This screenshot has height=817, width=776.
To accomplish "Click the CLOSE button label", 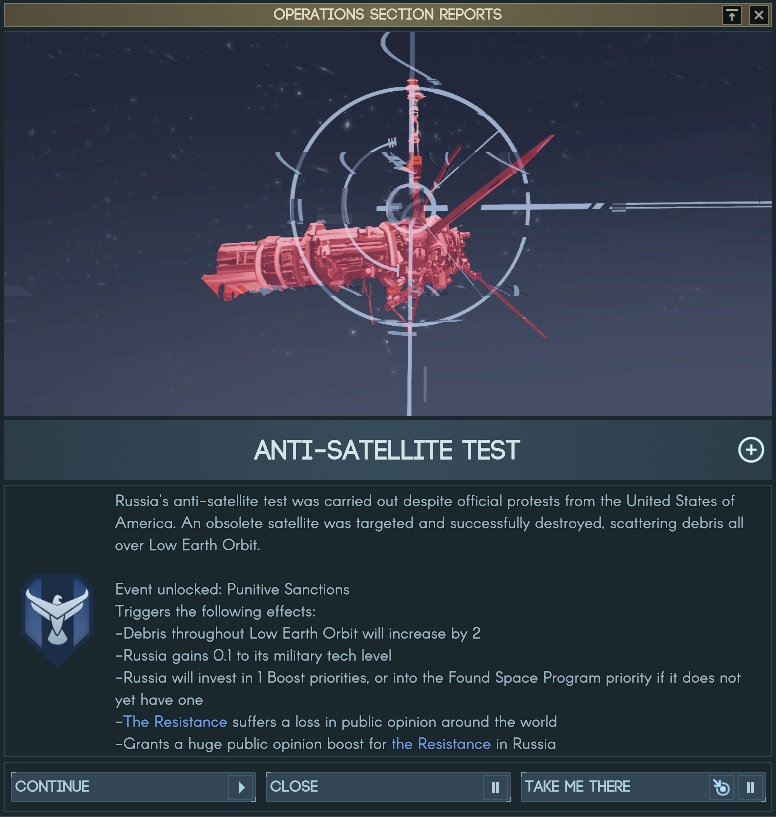I will [x=294, y=786].
